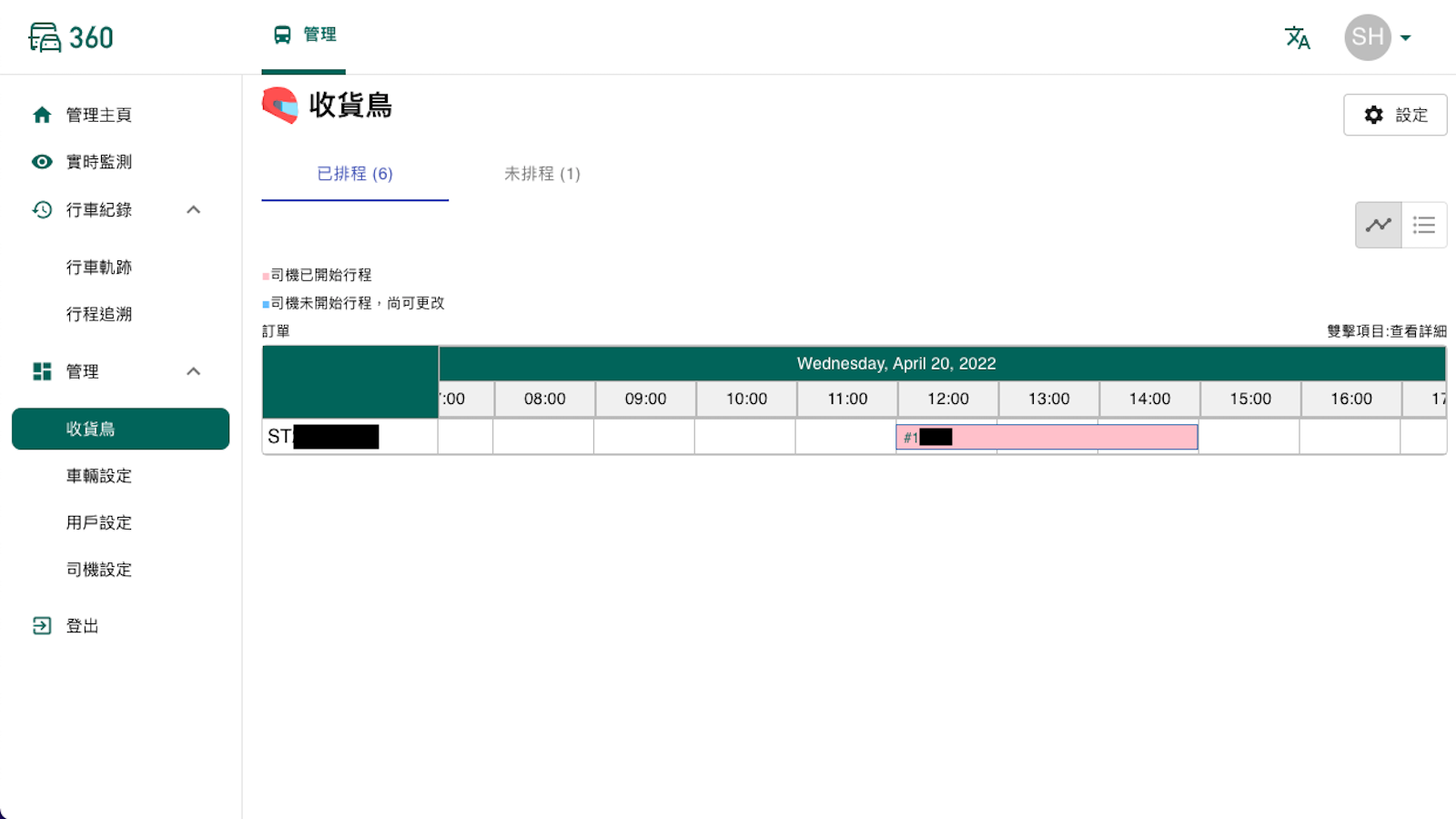The width and height of the screenshot is (1456, 819).
Task: Click the 15:00 time column header
Action: [1250, 399]
